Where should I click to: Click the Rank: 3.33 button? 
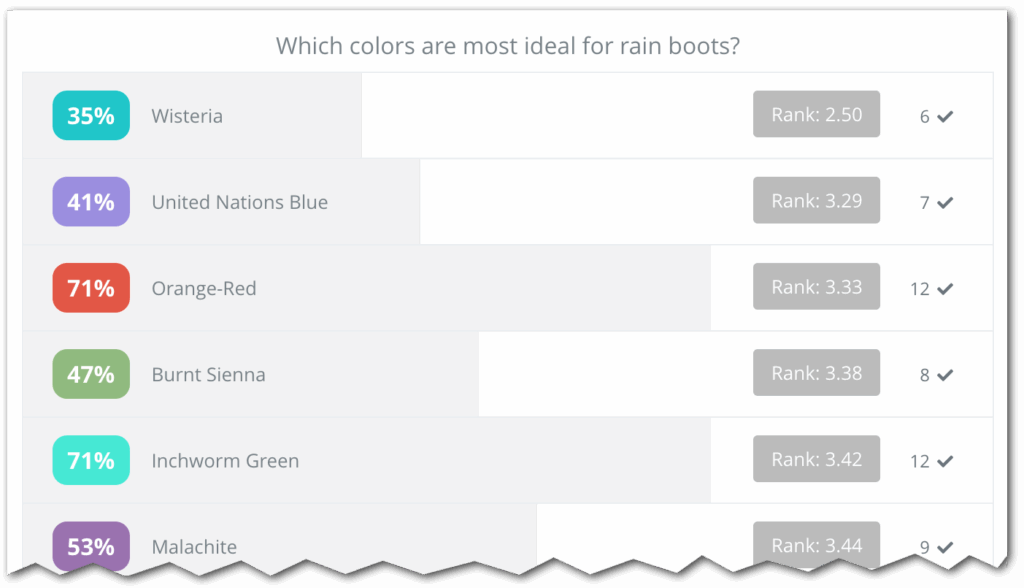click(816, 287)
